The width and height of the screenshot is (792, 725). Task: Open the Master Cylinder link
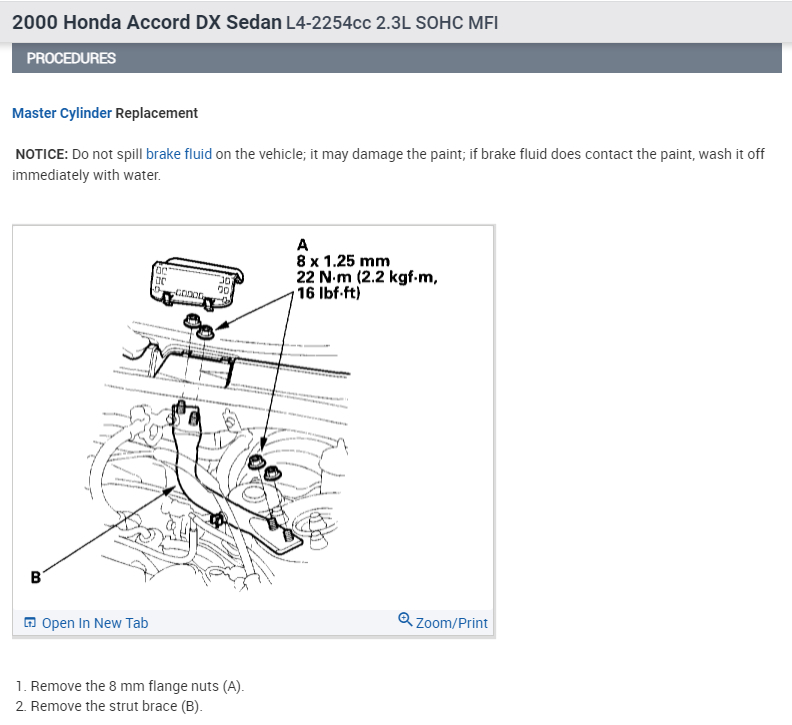[x=62, y=113]
